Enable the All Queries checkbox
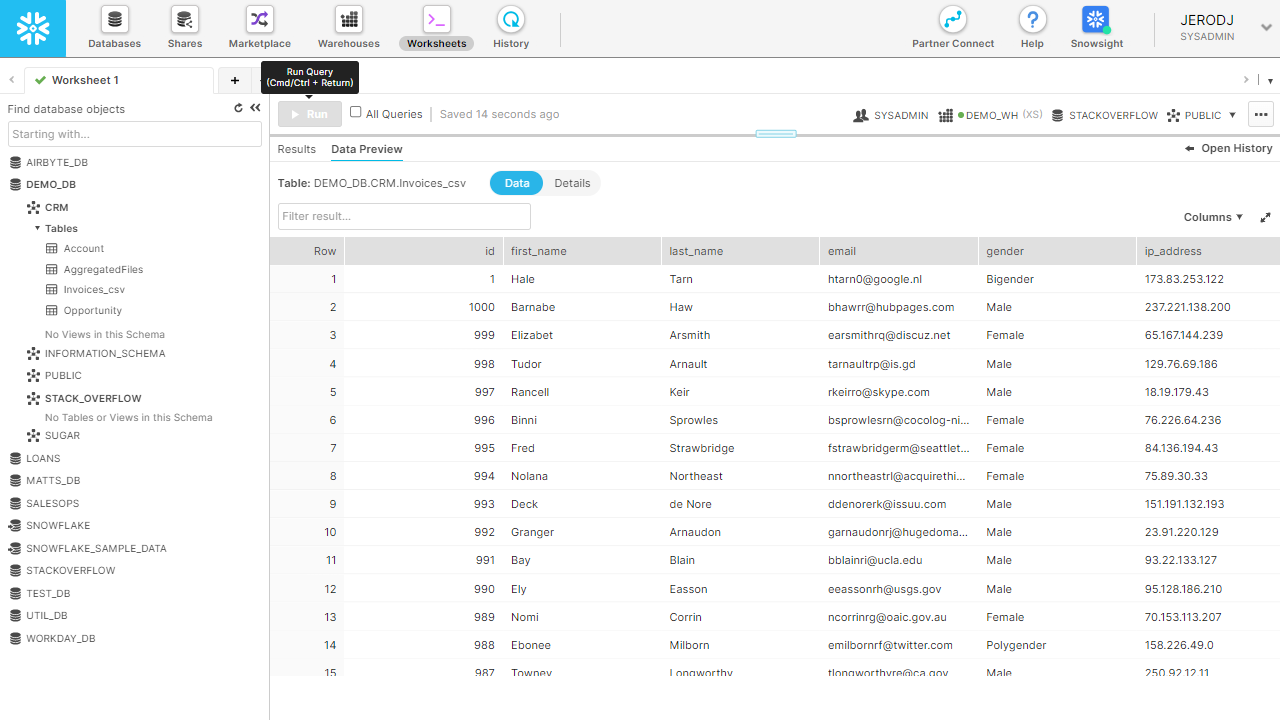 pos(356,113)
